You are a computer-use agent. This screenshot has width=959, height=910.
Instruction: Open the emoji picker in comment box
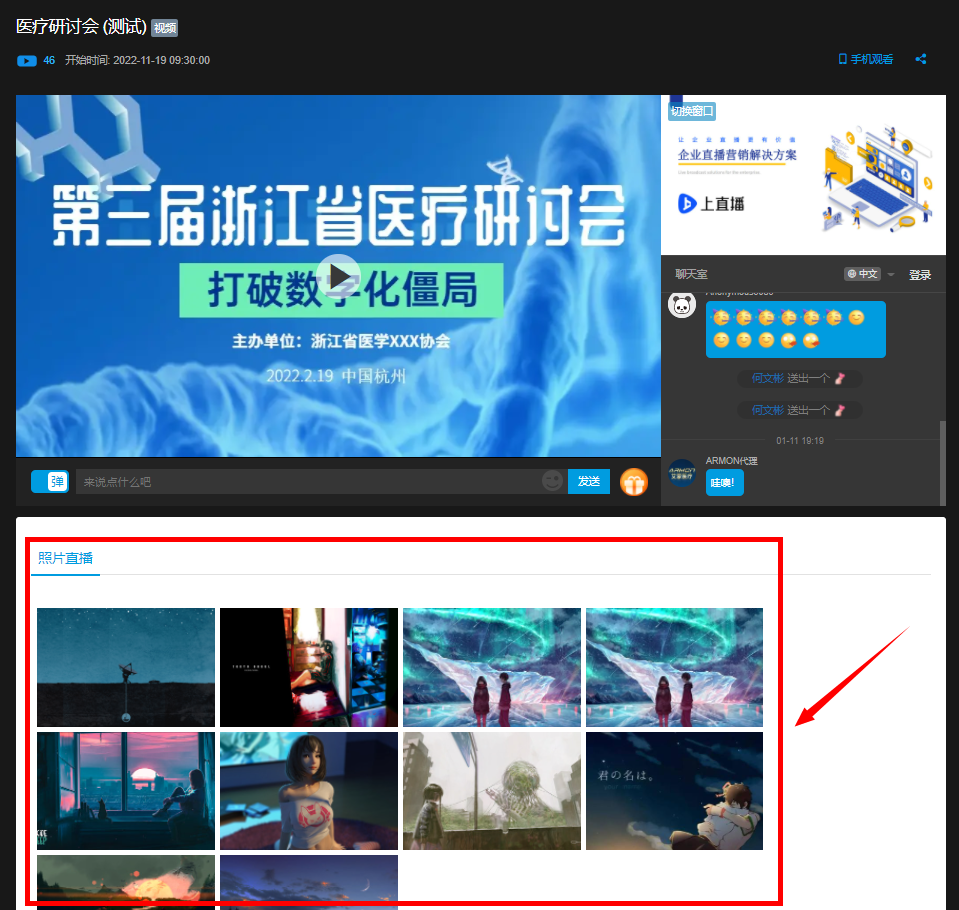(552, 481)
